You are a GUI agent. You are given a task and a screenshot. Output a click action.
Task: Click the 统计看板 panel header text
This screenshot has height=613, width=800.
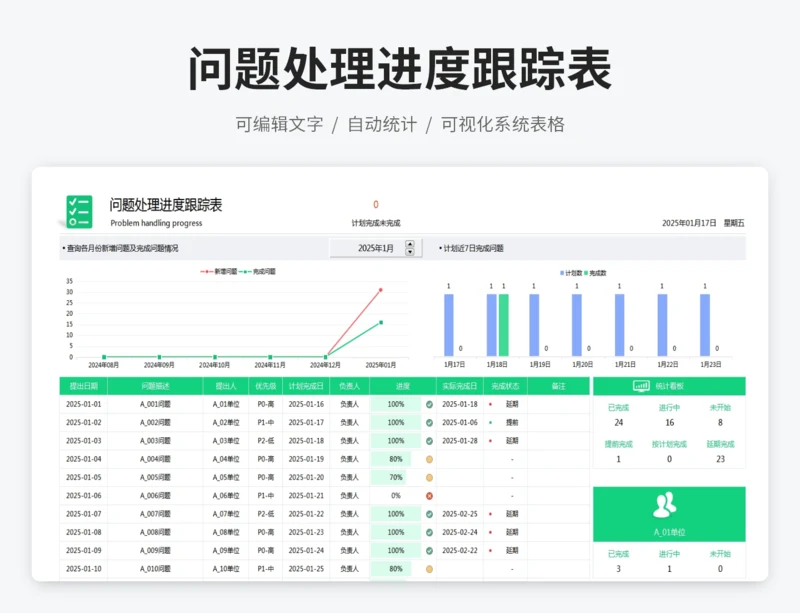[669, 386]
